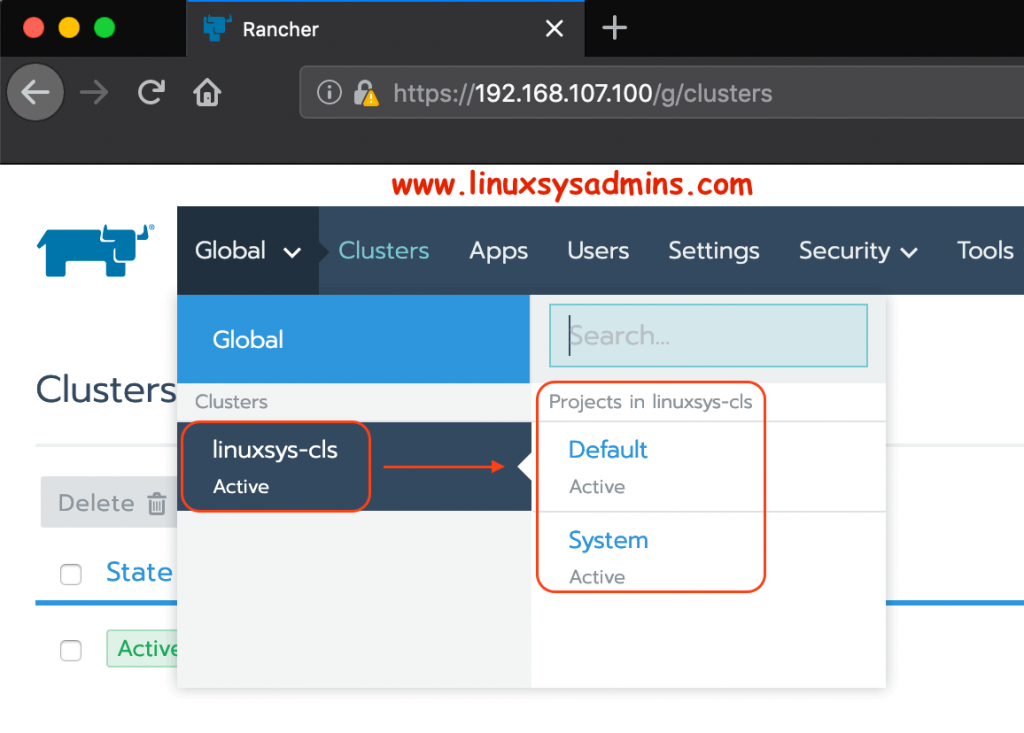Open the Clusters nav tab

point(383,251)
